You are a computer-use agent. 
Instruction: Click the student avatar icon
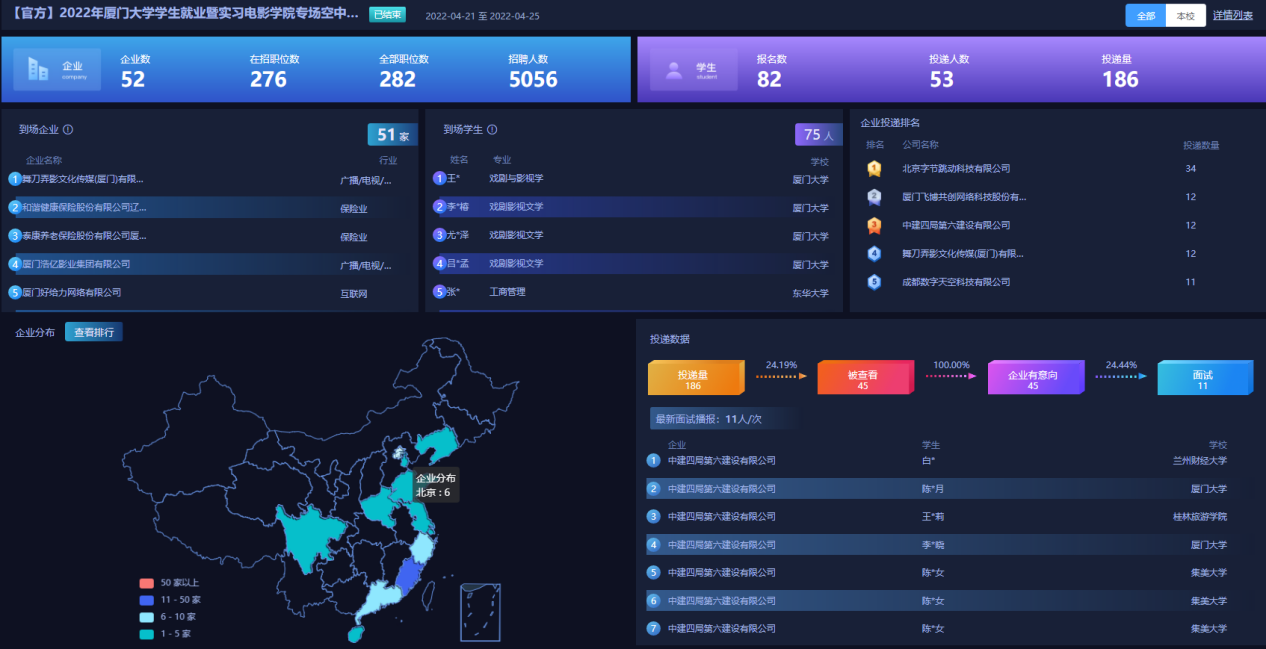[674, 70]
